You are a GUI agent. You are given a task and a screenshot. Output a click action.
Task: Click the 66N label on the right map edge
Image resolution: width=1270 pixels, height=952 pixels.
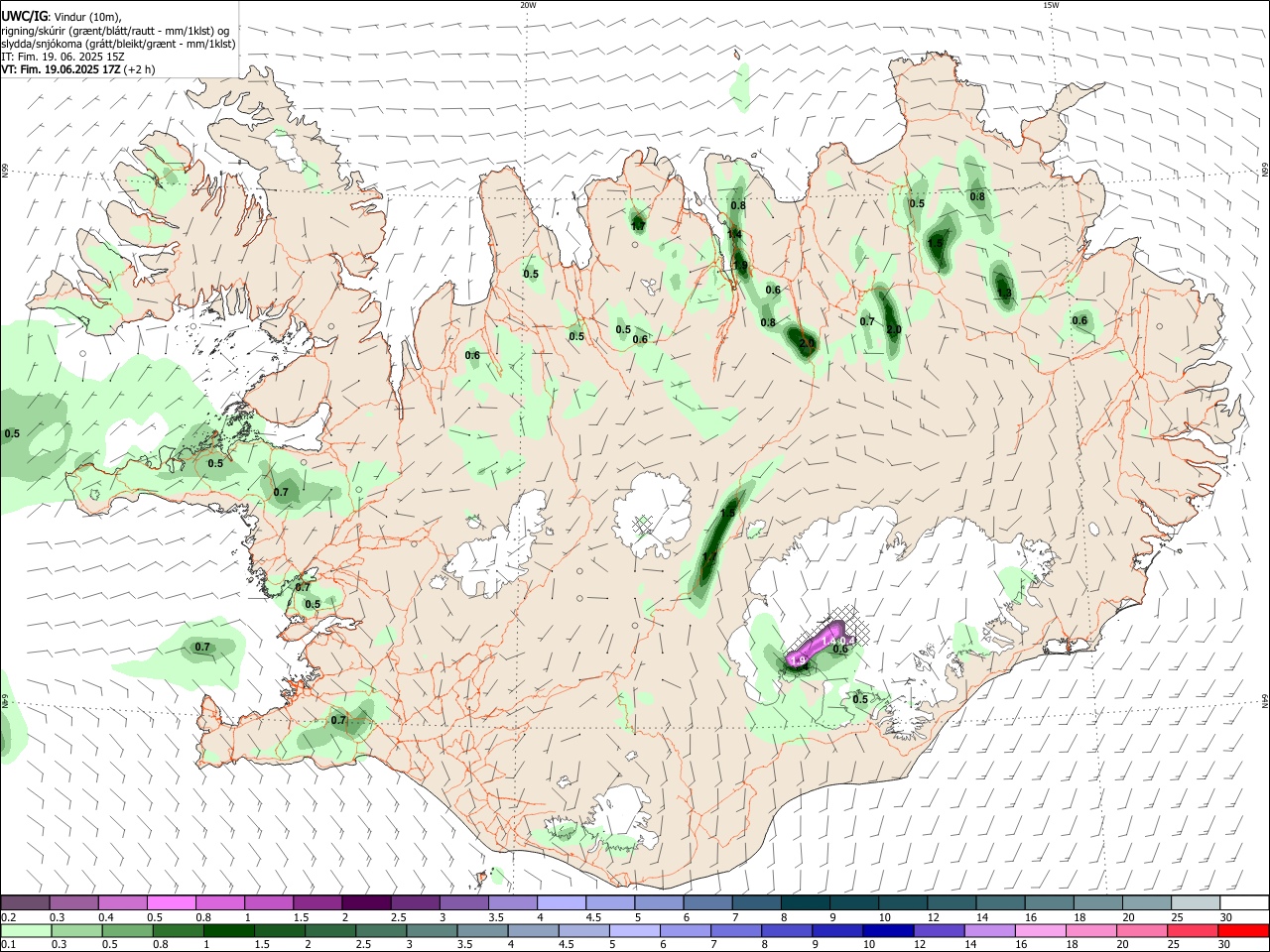point(1265,172)
